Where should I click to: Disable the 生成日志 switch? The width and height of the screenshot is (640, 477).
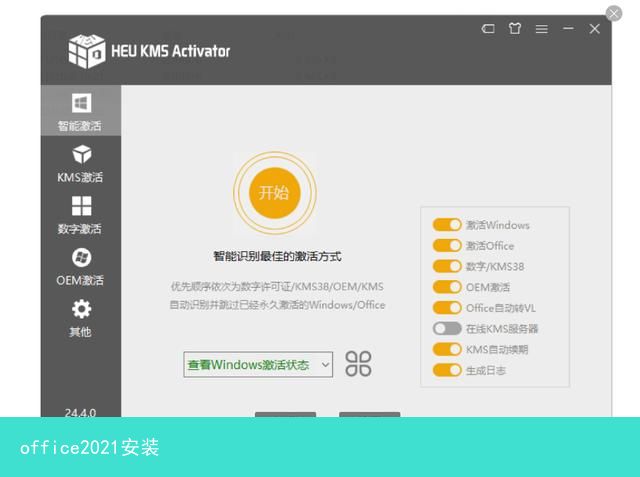click(x=447, y=370)
